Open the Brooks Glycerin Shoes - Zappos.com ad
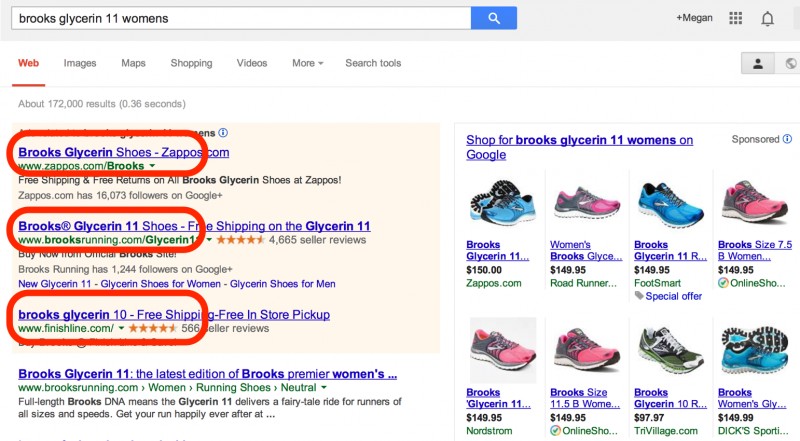This screenshot has width=800, height=441. [123, 152]
